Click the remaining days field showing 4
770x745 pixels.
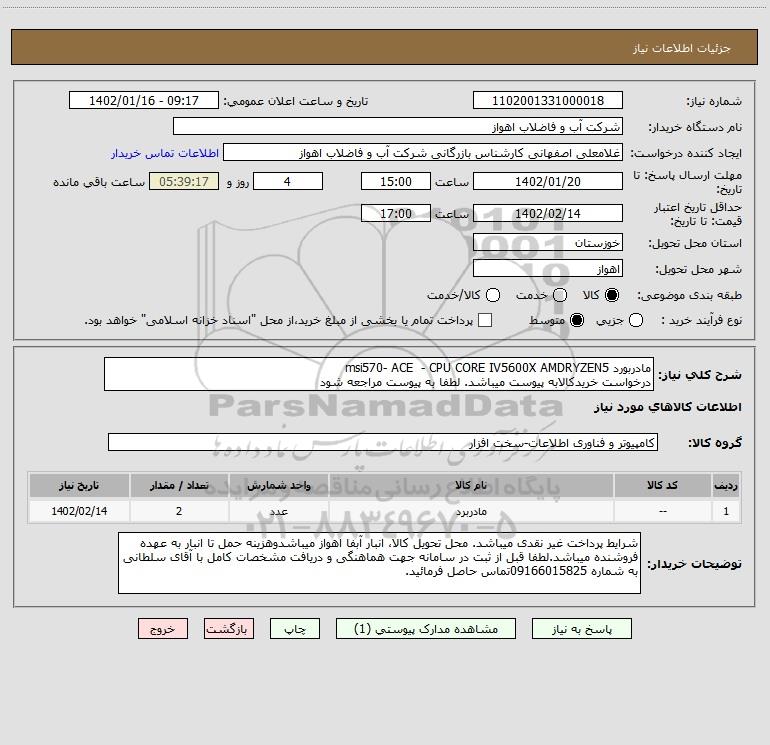288,181
